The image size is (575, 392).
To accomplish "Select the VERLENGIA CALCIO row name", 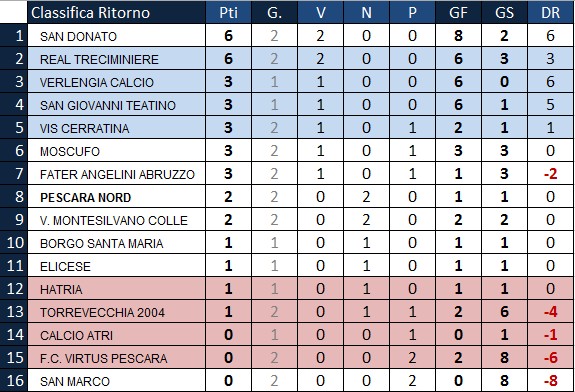I will click(117, 82).
